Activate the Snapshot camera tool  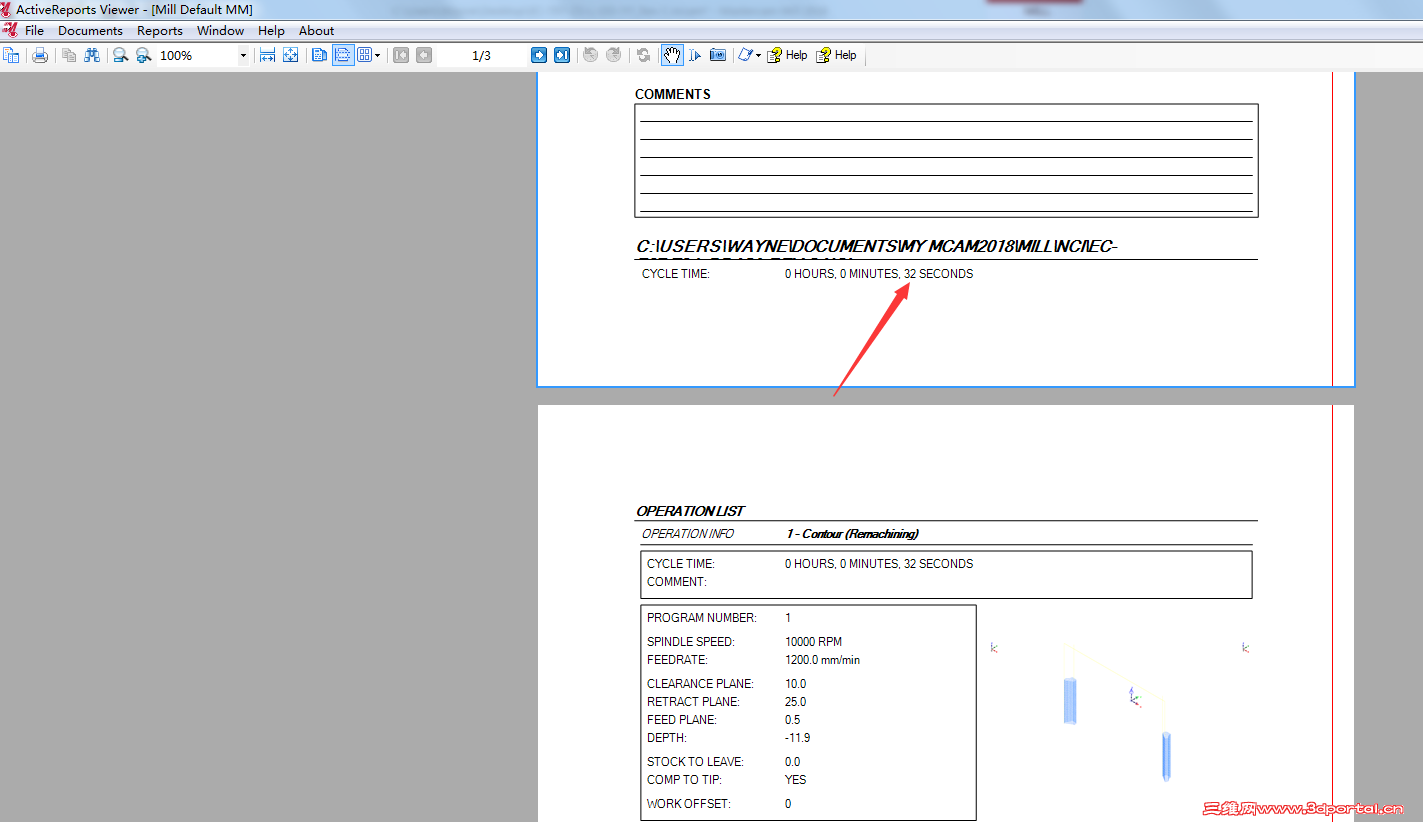[718, 55]
